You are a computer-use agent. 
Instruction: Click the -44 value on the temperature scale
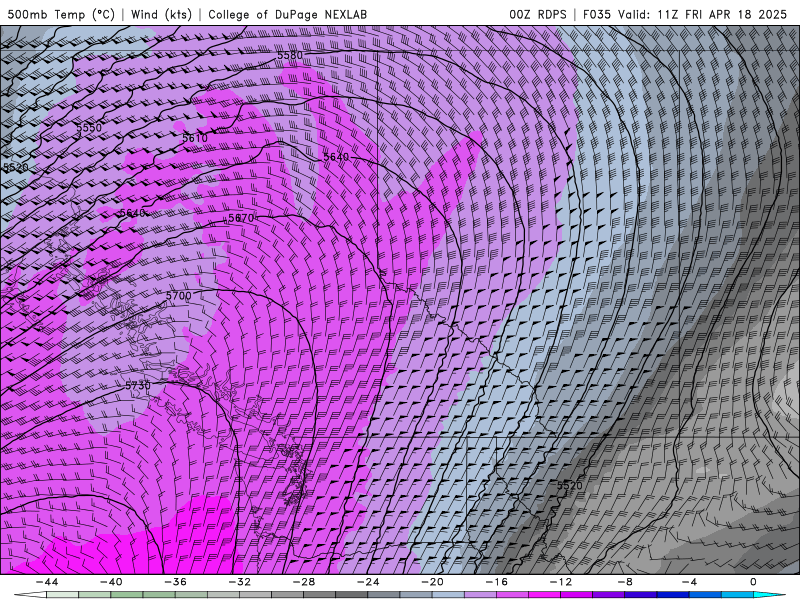click(x=47, y=582)
